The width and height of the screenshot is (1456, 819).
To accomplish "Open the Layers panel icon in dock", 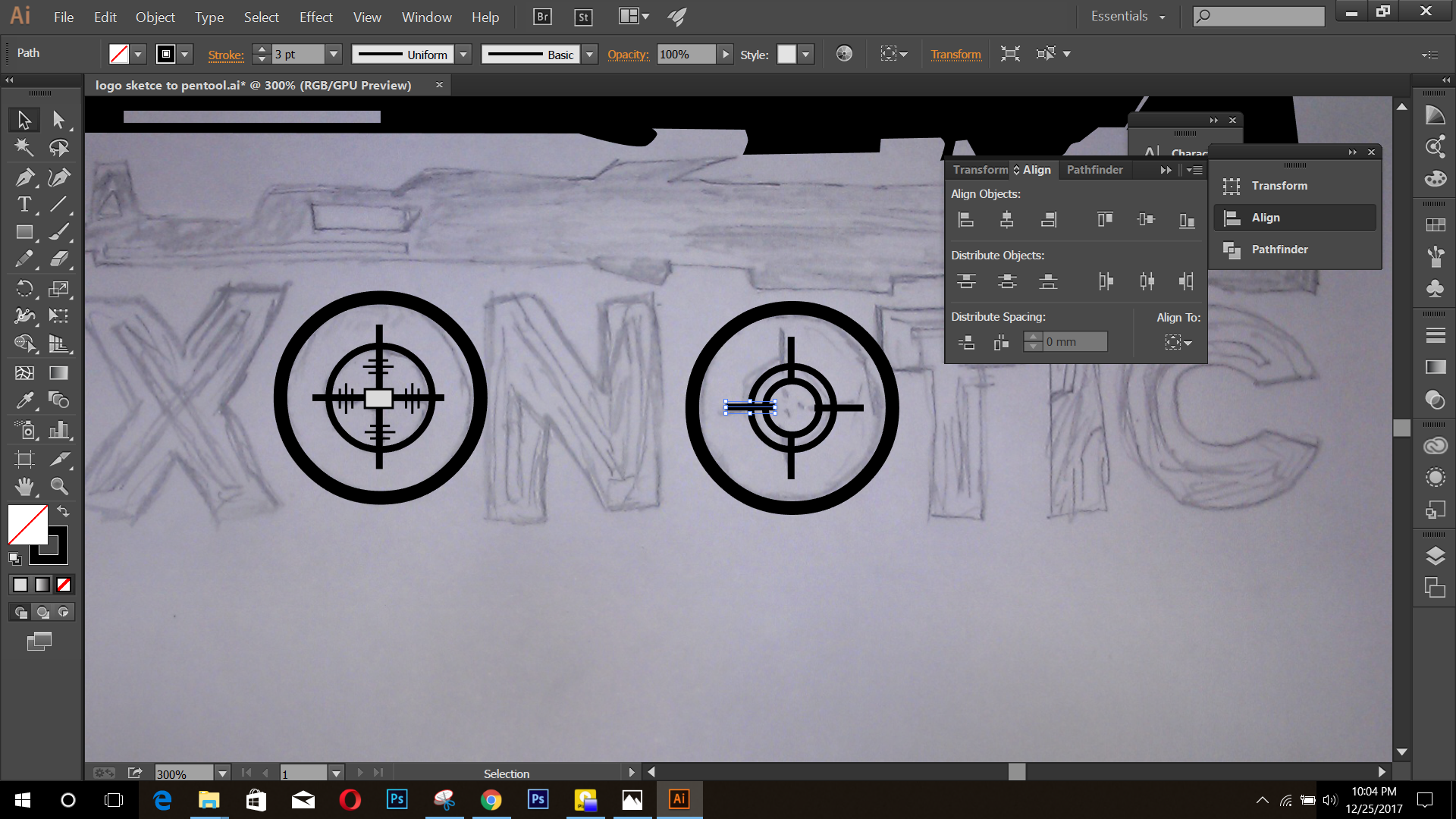I will pos(1435,556).
